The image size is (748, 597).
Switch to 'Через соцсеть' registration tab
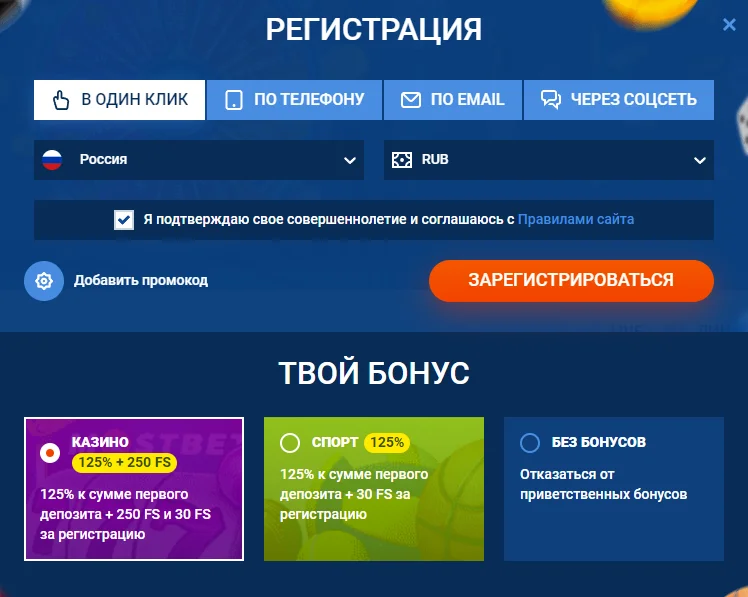pos(619,100)
